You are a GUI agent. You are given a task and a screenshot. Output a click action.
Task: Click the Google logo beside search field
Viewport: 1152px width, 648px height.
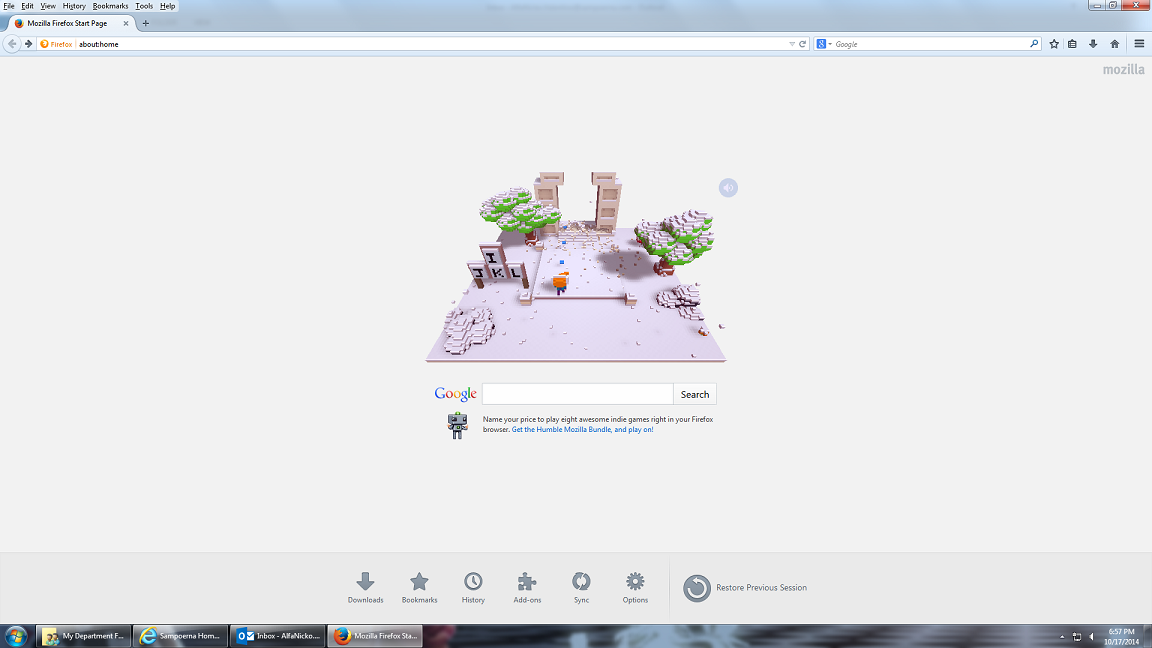coord(456,394)
